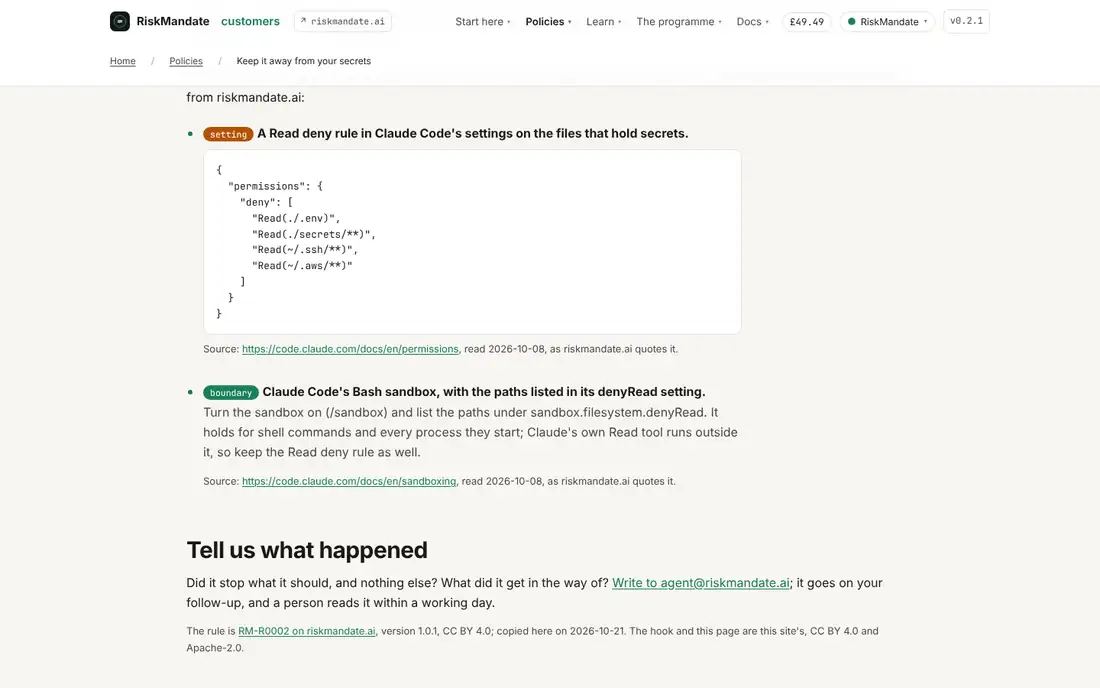This screenshot has height=688, width=1100.
Task: Open the riskmandate.ai external link chip
Action: click(x=343, y=21)
